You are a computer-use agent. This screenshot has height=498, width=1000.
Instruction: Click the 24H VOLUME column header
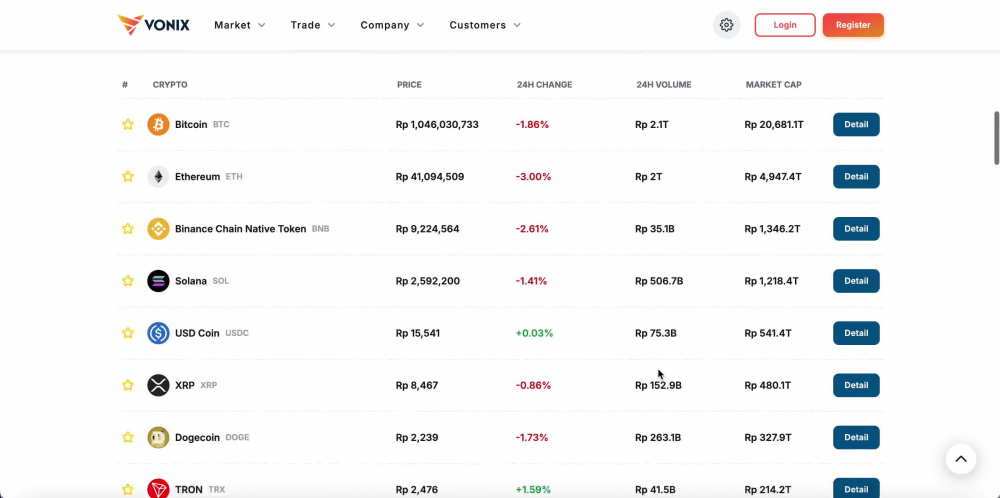coord(664,85)
